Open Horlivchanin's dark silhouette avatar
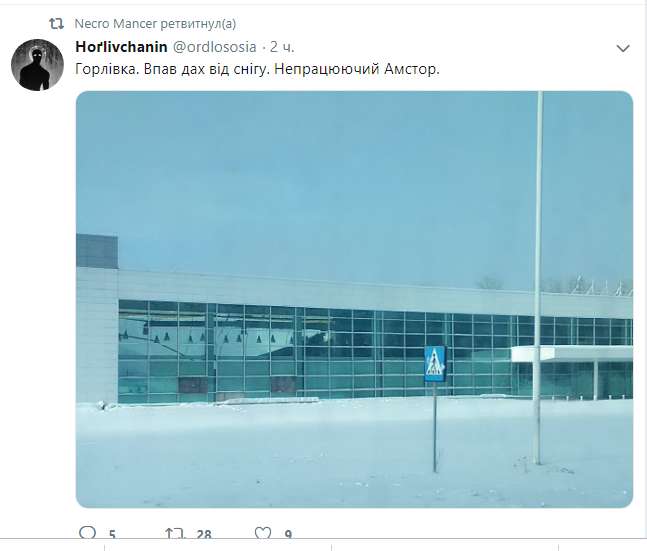This screenshot has width=647, height=551. (37, 65)
